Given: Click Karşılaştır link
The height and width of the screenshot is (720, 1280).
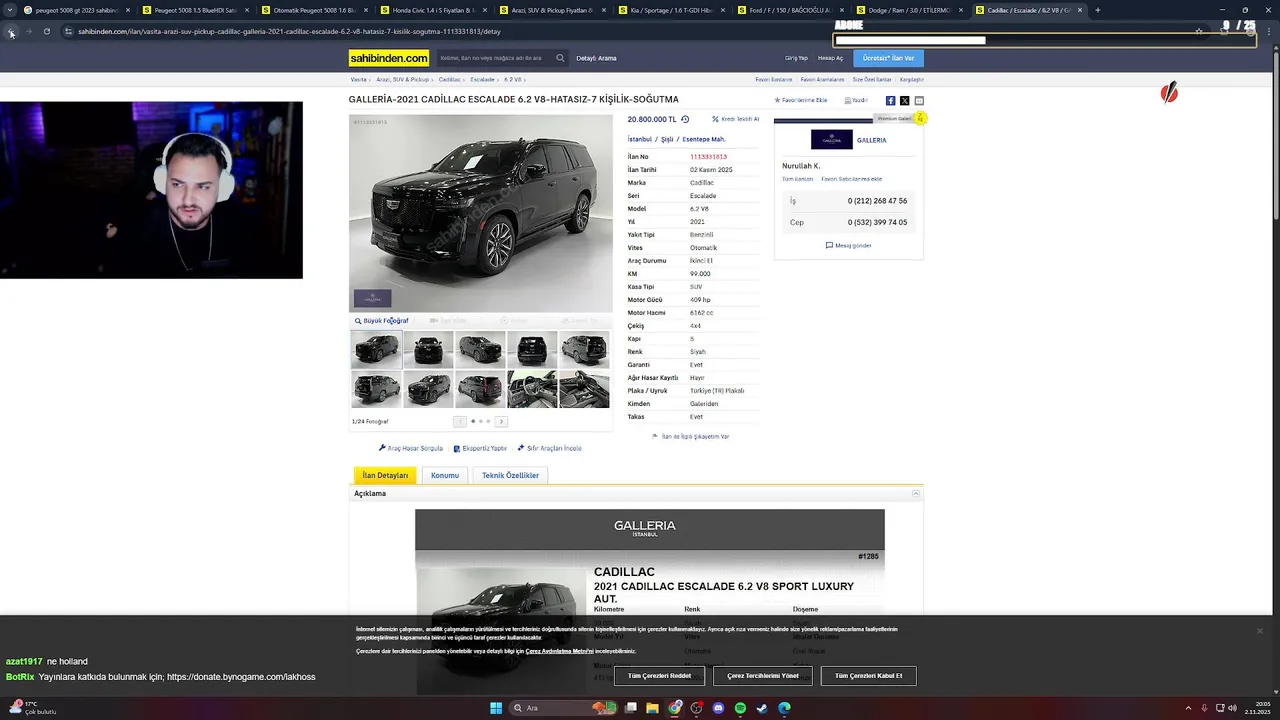Looking at the screenshot, I should [912, 79].
